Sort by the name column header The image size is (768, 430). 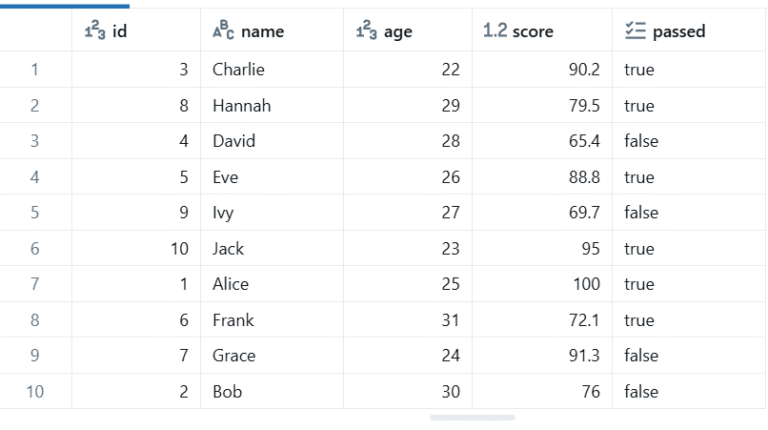[262, 32]
